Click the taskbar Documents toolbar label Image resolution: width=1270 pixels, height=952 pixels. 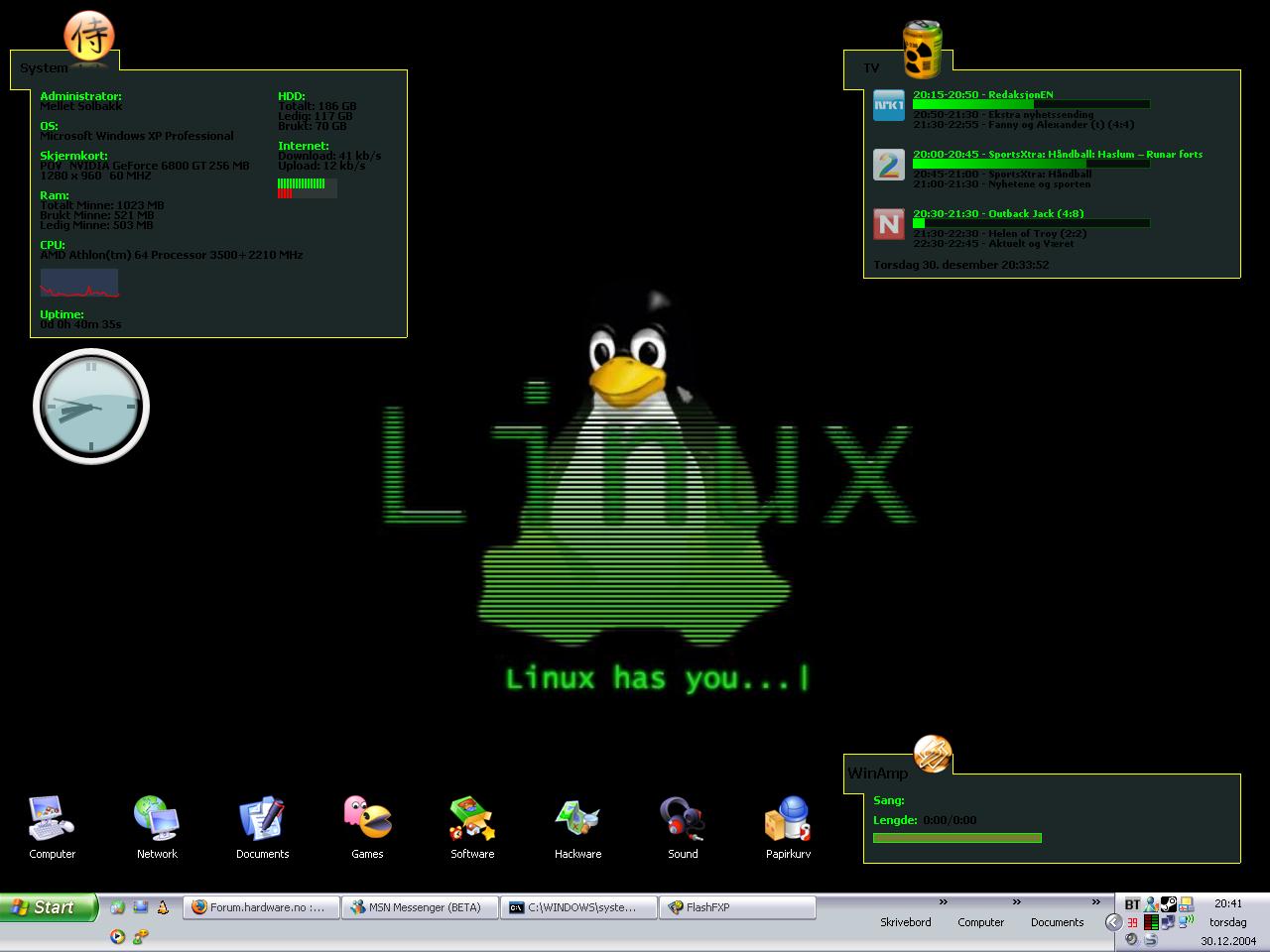1057,922
